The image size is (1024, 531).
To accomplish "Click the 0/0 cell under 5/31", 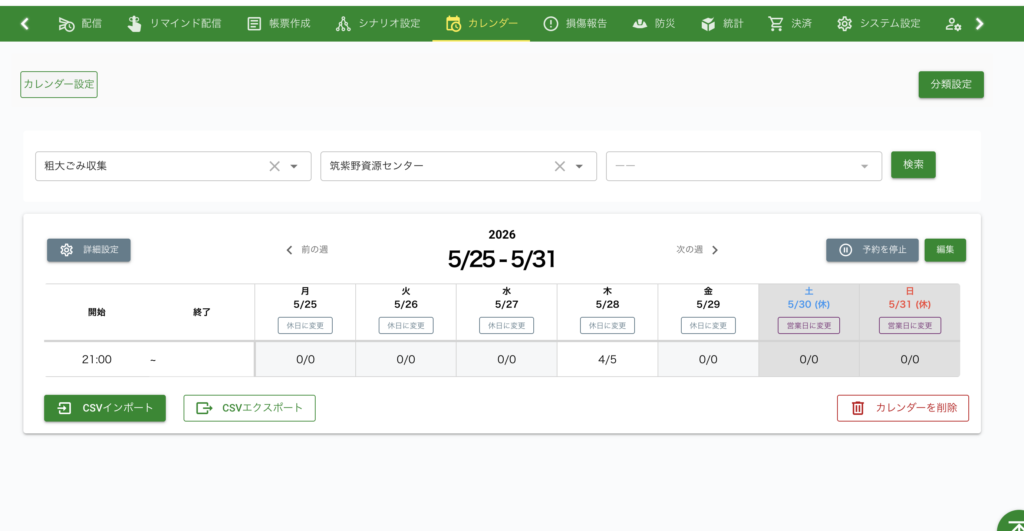I will [x=910, y=360].
